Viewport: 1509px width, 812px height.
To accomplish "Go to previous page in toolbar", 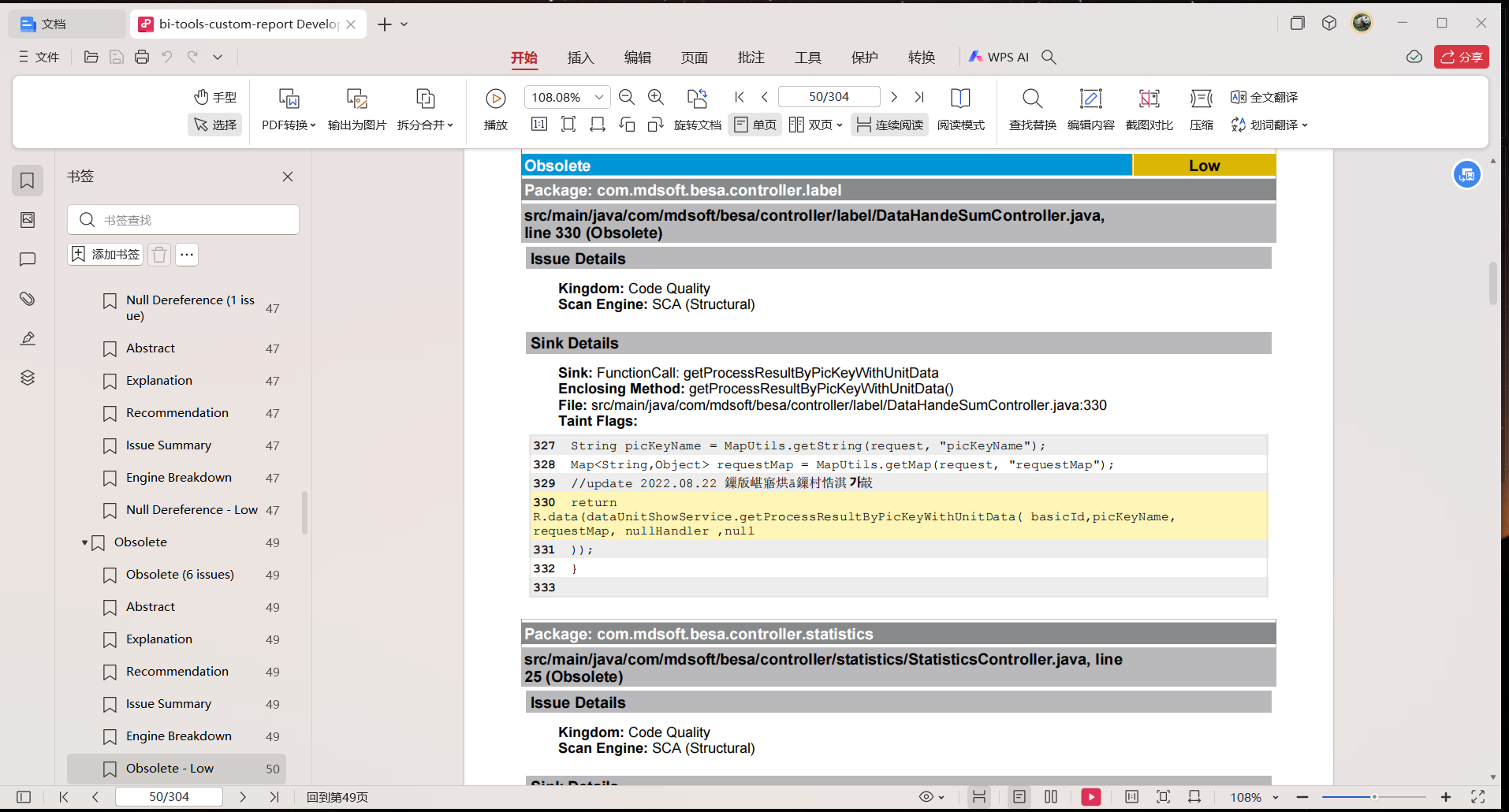I will [765, 97].
